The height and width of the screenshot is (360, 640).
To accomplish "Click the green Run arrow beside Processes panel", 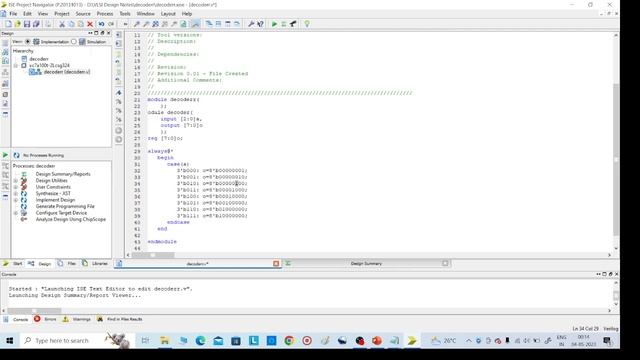I will click(x=5, y=155).
